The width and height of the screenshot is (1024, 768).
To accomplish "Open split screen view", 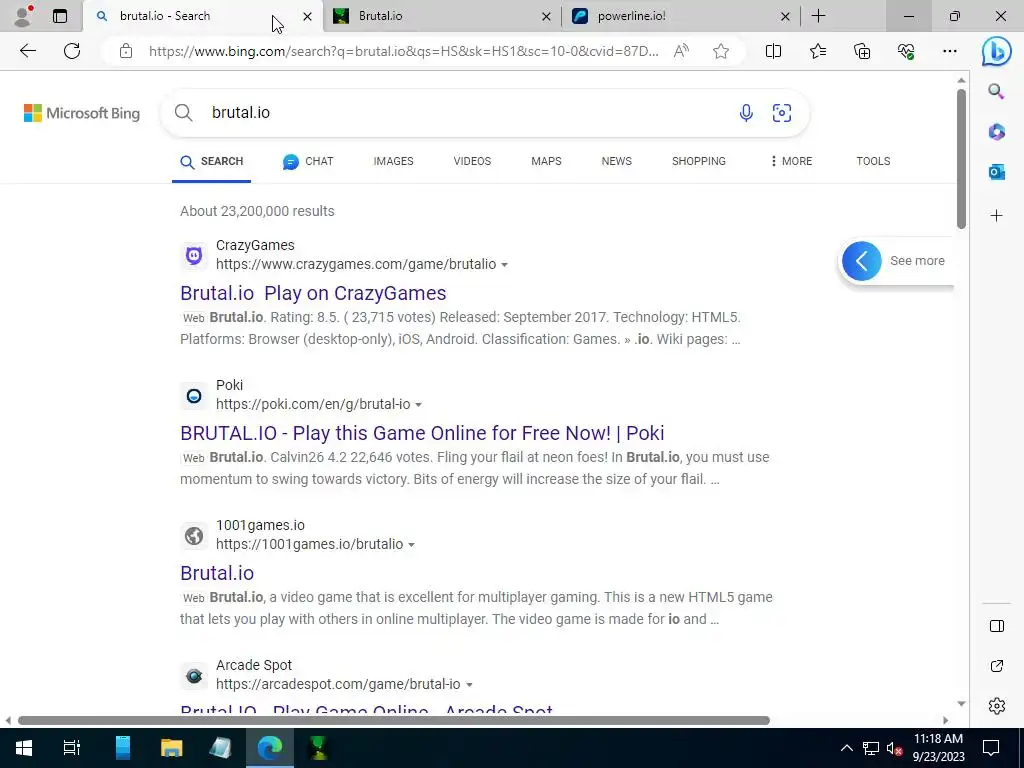I will click(x=773, y=51).
